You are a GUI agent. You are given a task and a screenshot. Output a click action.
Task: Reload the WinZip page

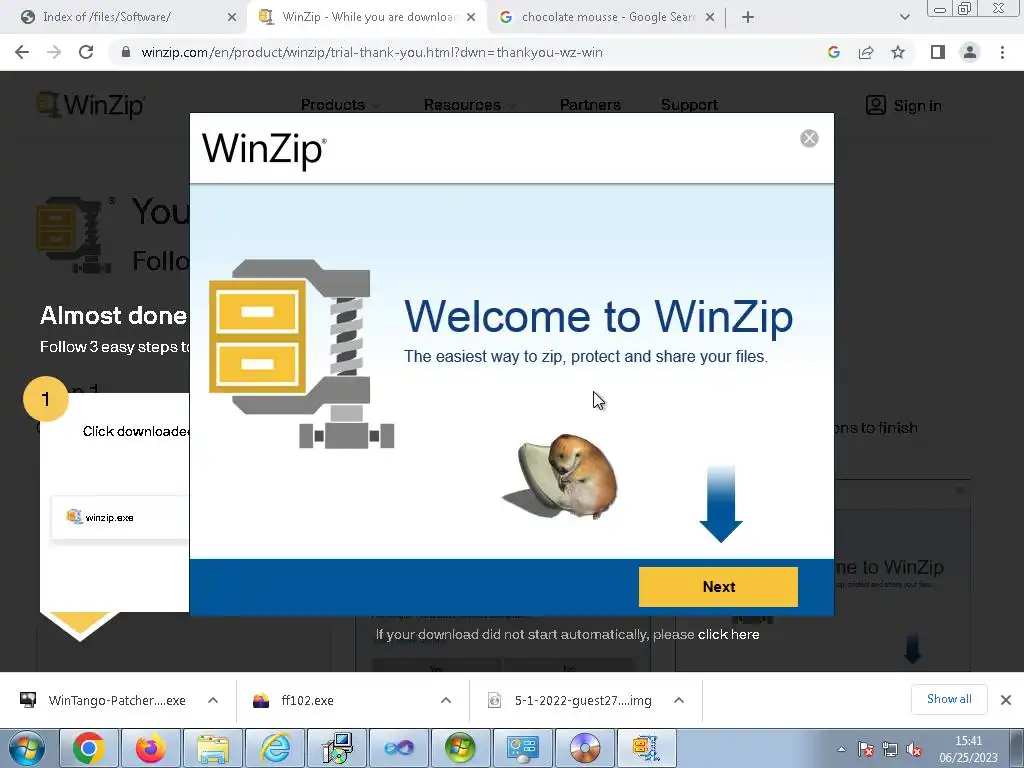[x=86, y=52]
